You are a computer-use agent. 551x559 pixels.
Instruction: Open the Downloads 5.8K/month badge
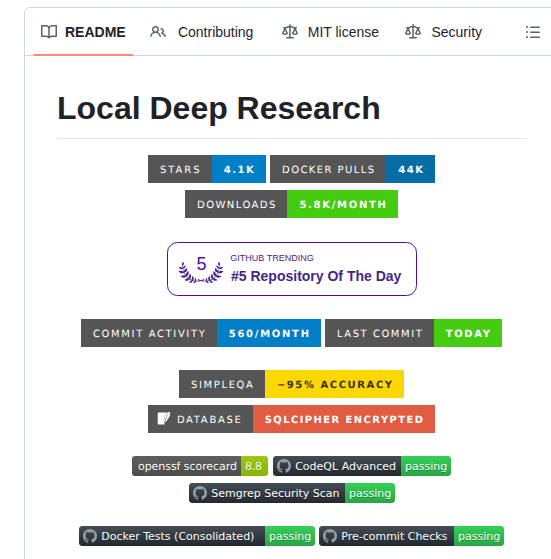[x=291, y=204]
